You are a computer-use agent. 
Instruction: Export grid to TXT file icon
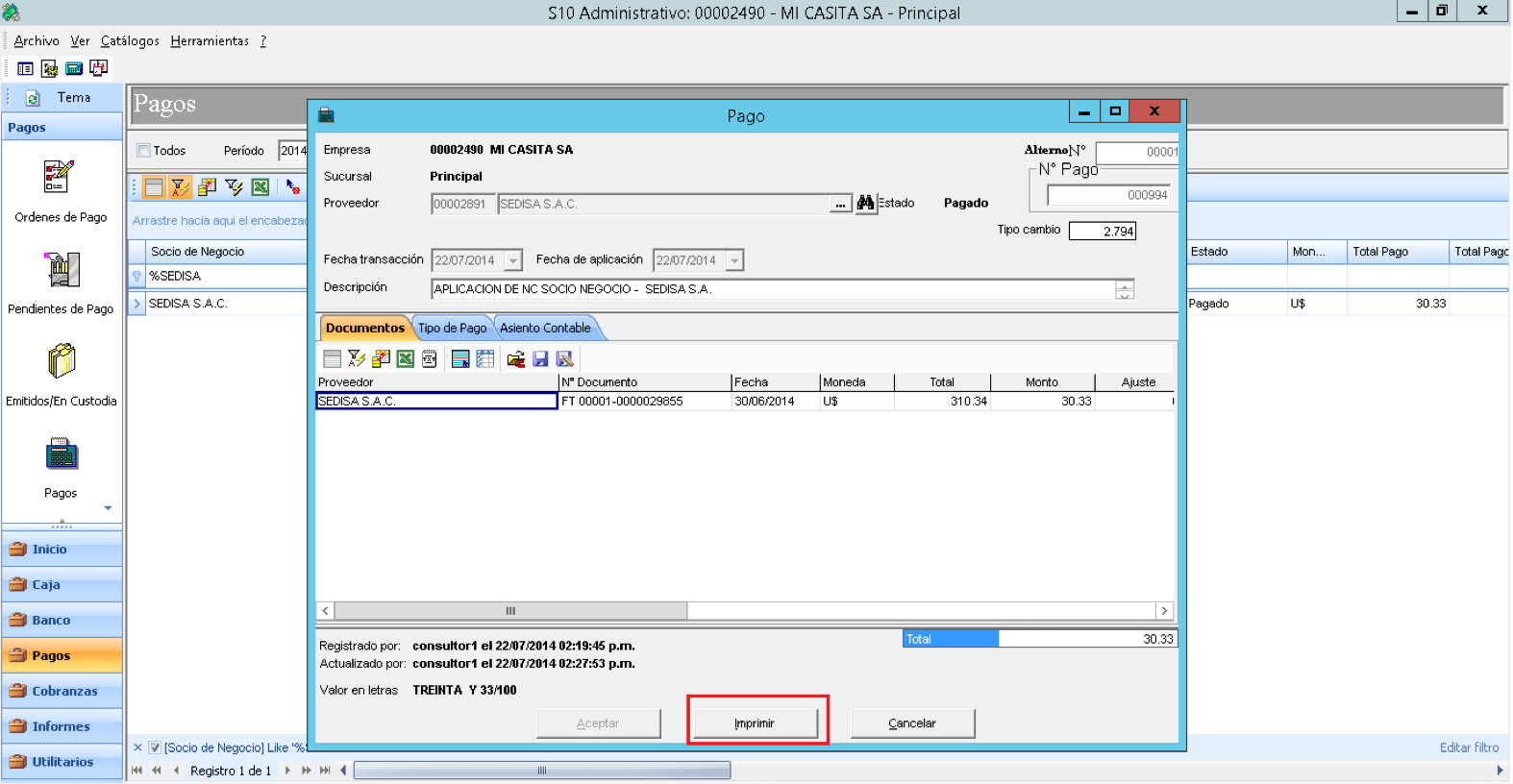(430, 358)
